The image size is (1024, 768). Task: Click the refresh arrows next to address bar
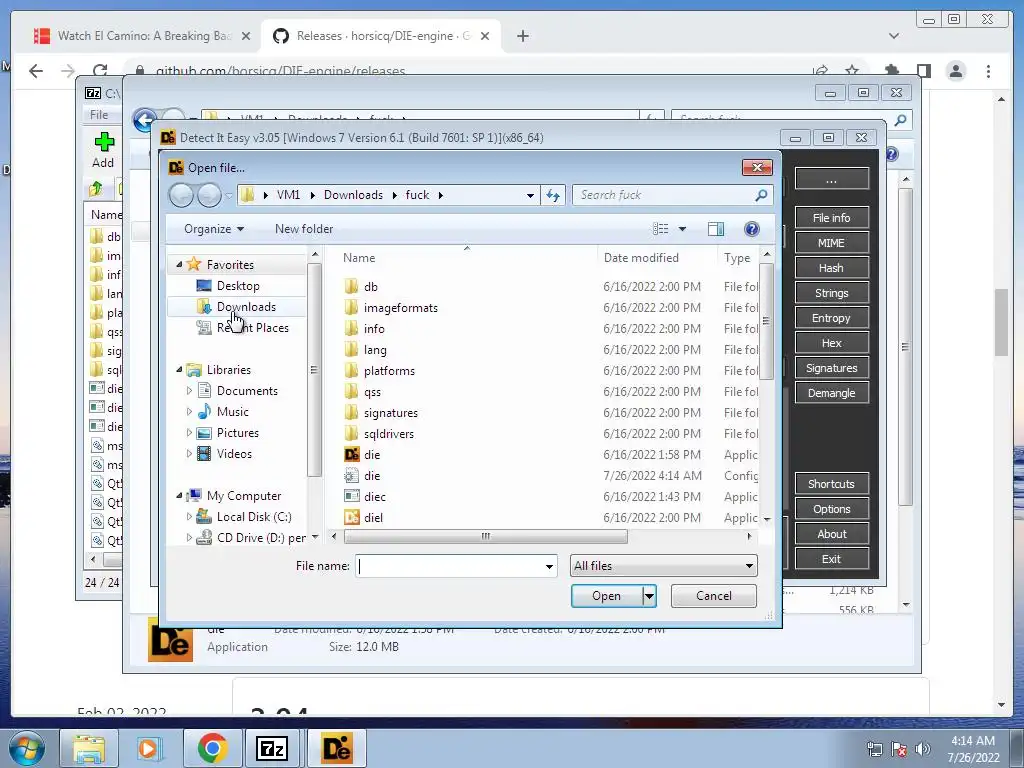coord(553,195)
